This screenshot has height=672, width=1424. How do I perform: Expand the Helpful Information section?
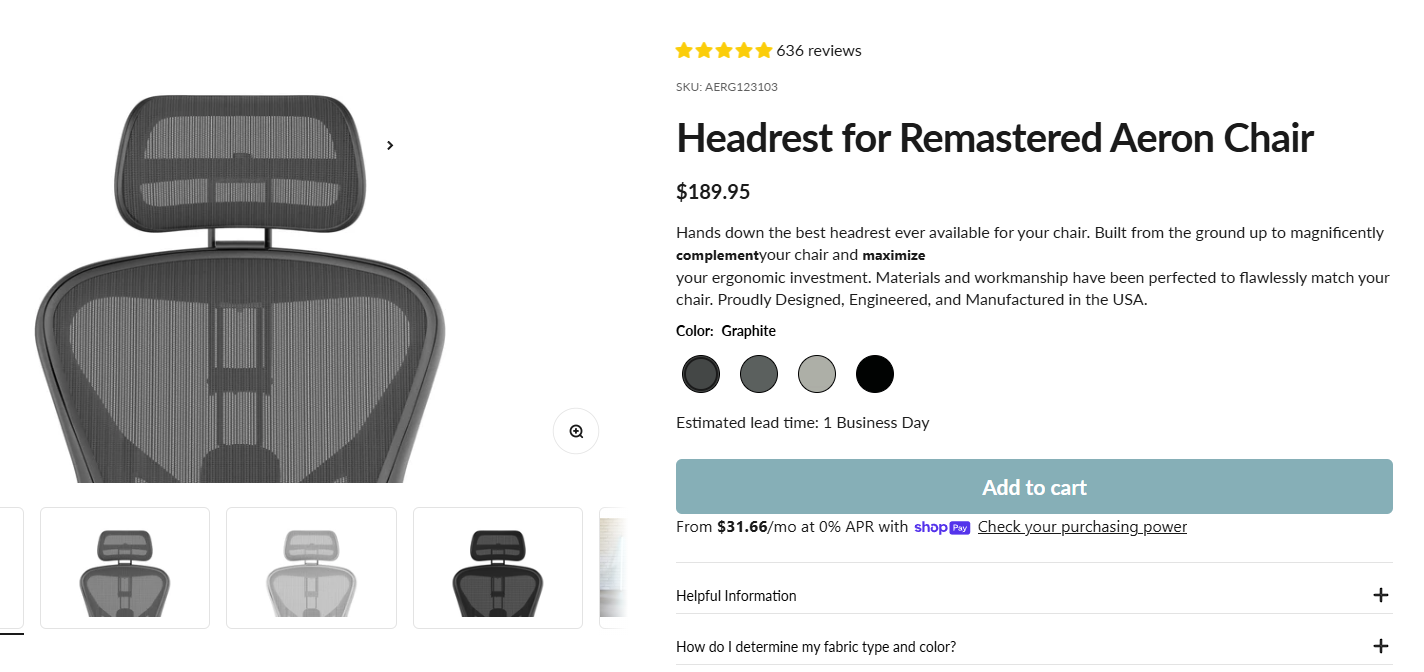pos(737,596)
